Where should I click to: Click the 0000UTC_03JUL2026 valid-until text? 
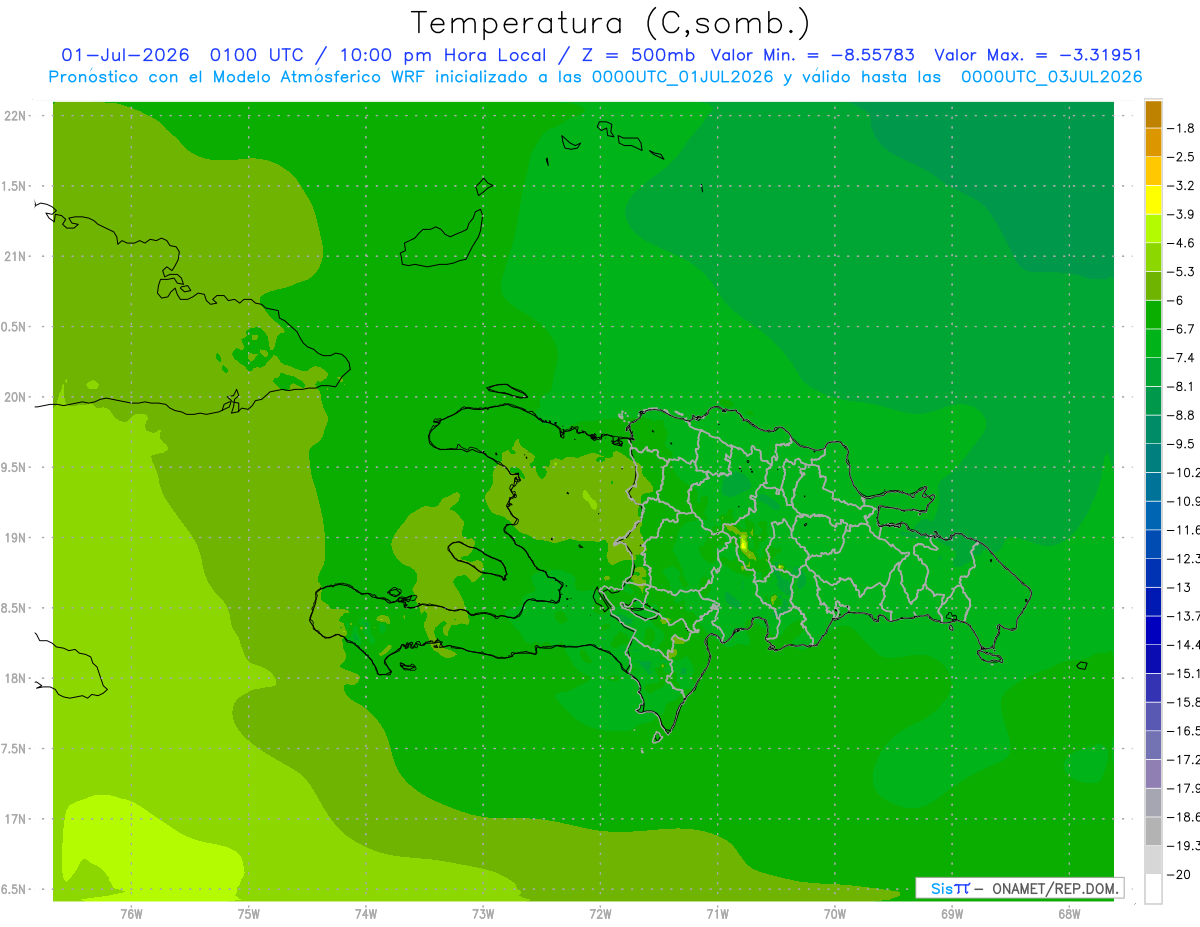(1052, 77)
